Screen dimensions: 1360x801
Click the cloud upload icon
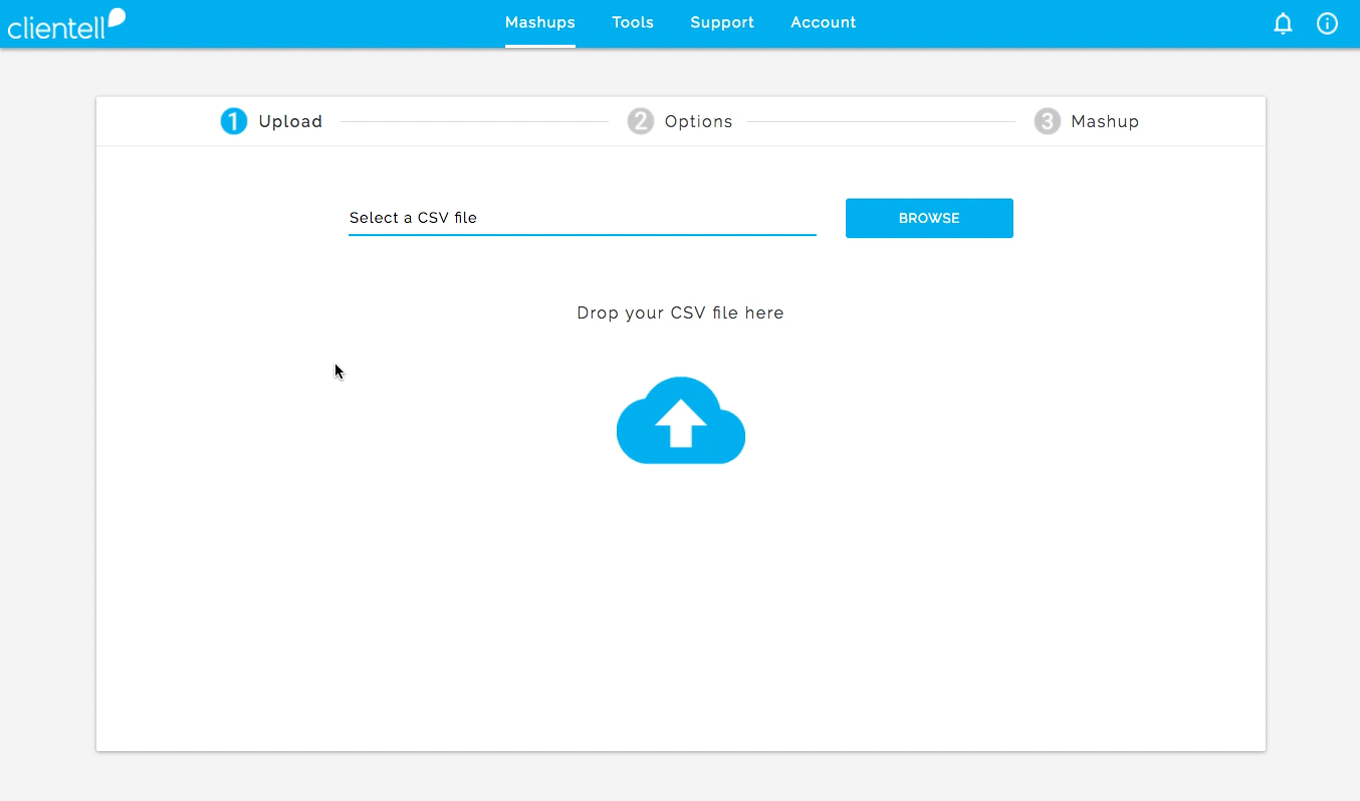[681, 421]
